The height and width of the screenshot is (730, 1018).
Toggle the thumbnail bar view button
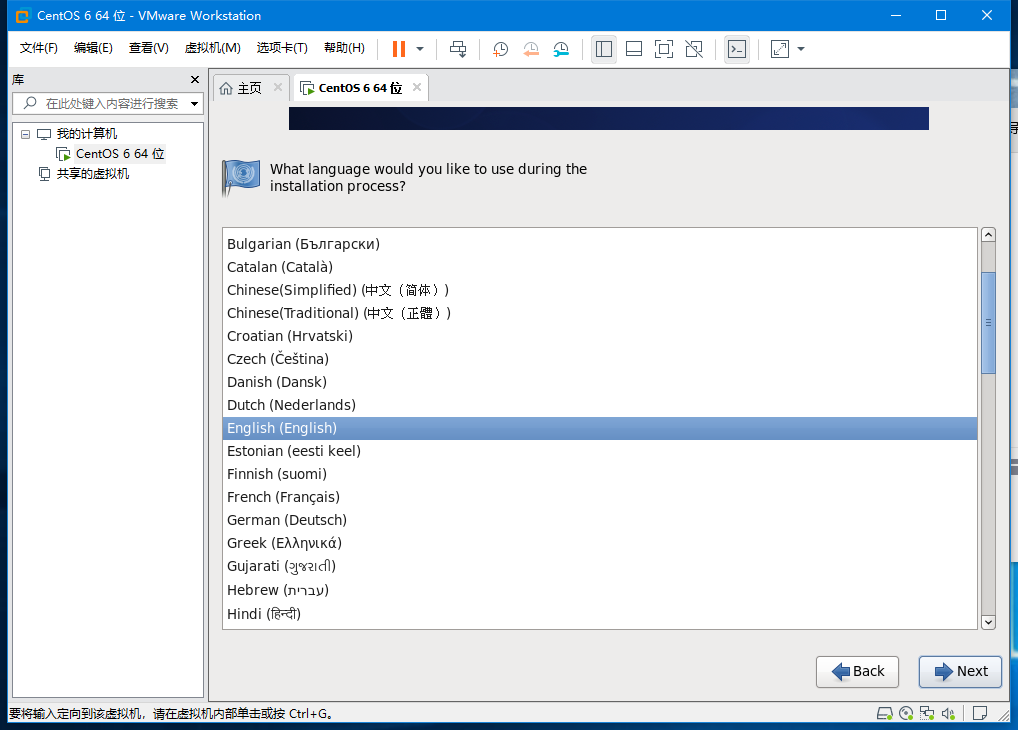click(x=633, y=49)
